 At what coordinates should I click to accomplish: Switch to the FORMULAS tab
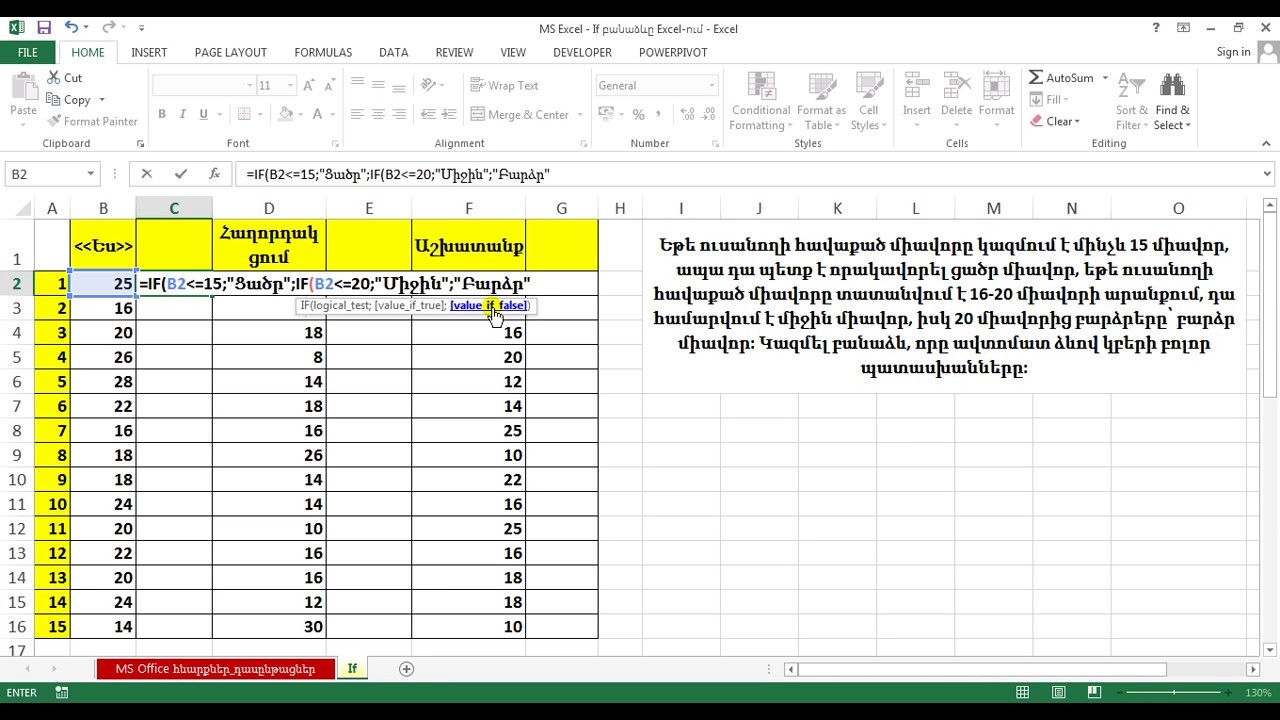323,52
